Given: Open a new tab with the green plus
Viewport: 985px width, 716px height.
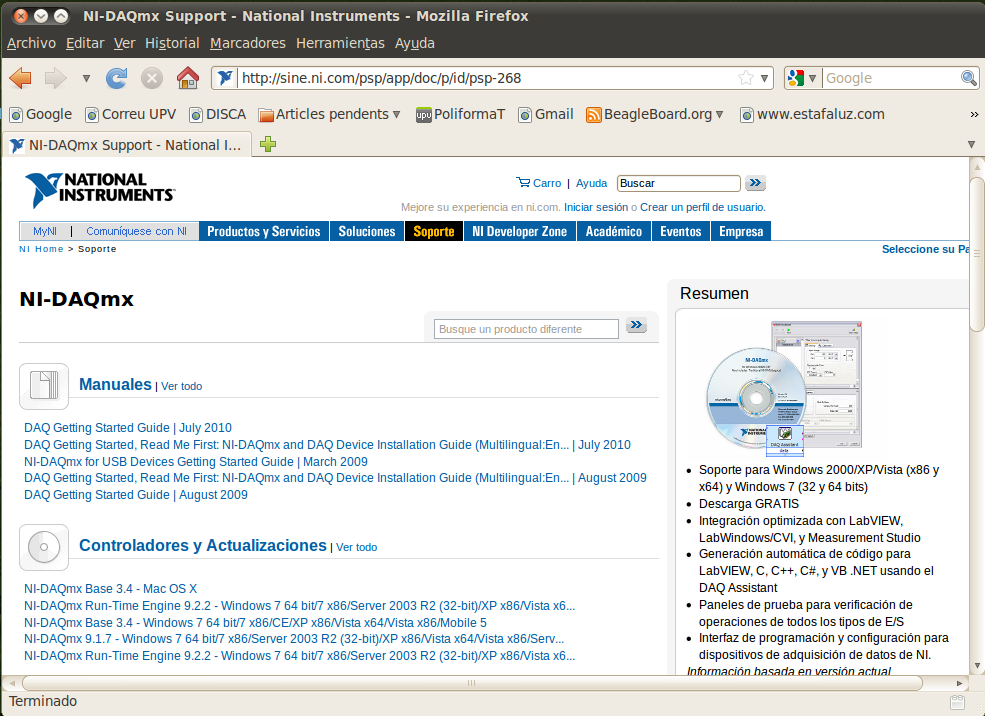Looking at the screenshot, I should 268,144.
